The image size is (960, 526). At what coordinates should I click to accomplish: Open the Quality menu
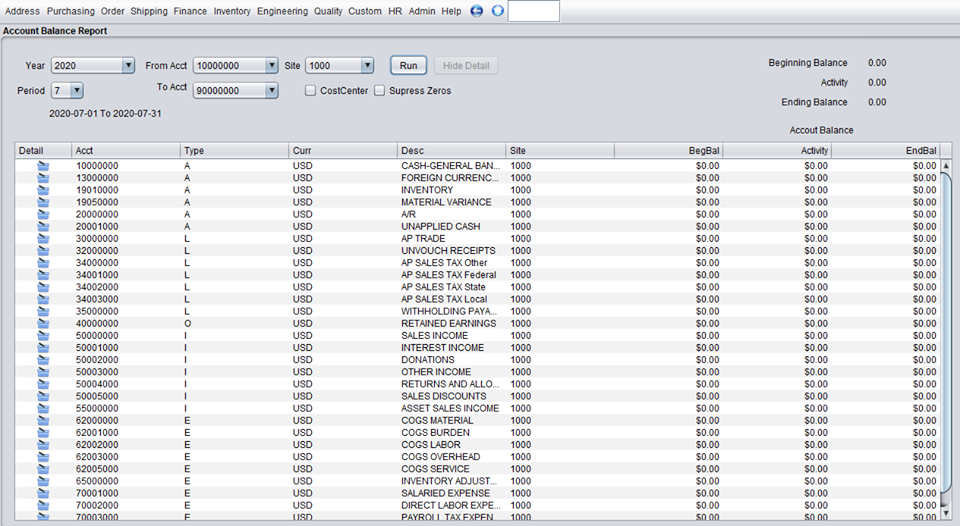point(328,11)
